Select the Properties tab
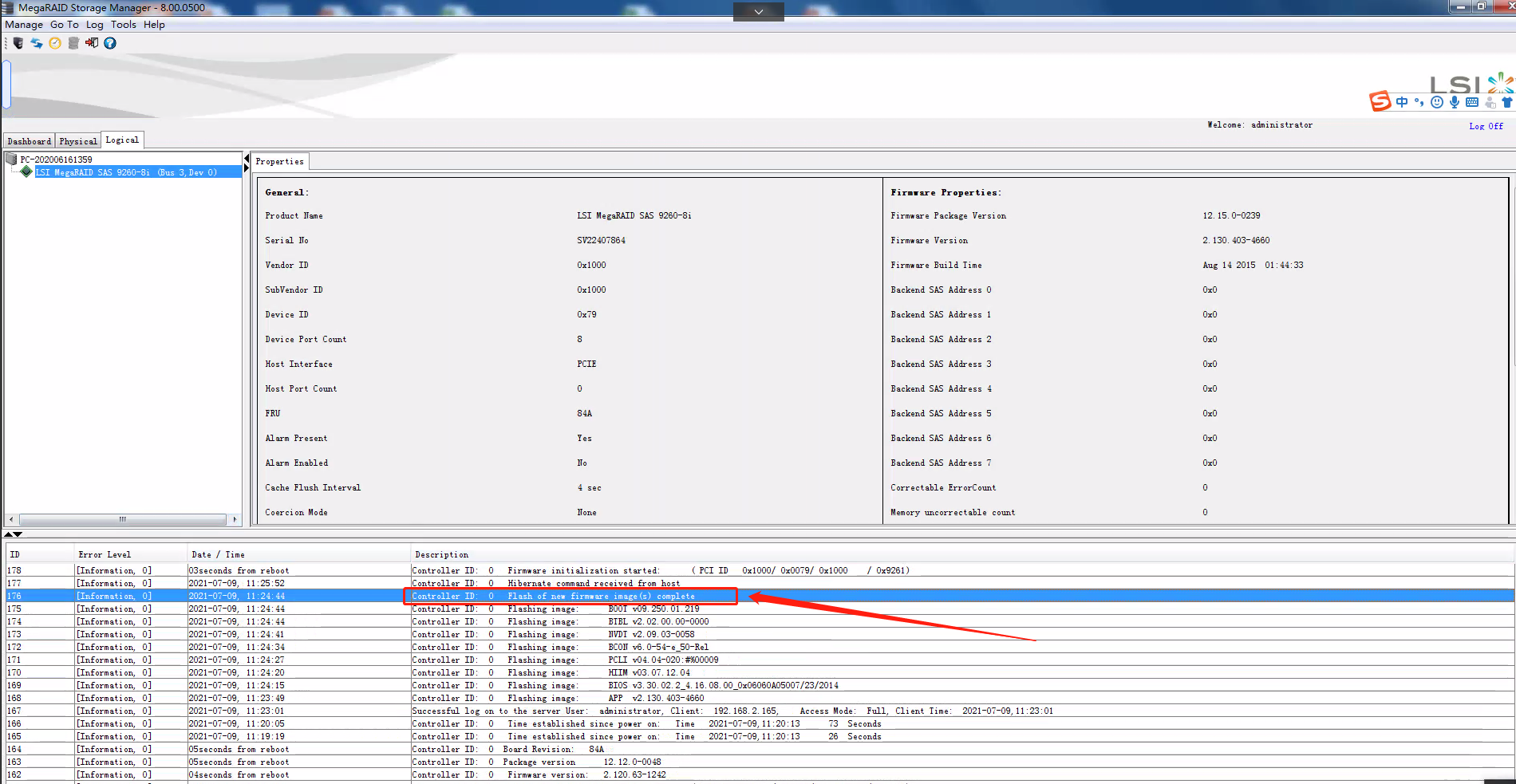This screenshot has height=784, width=1516. pos(279,161)
